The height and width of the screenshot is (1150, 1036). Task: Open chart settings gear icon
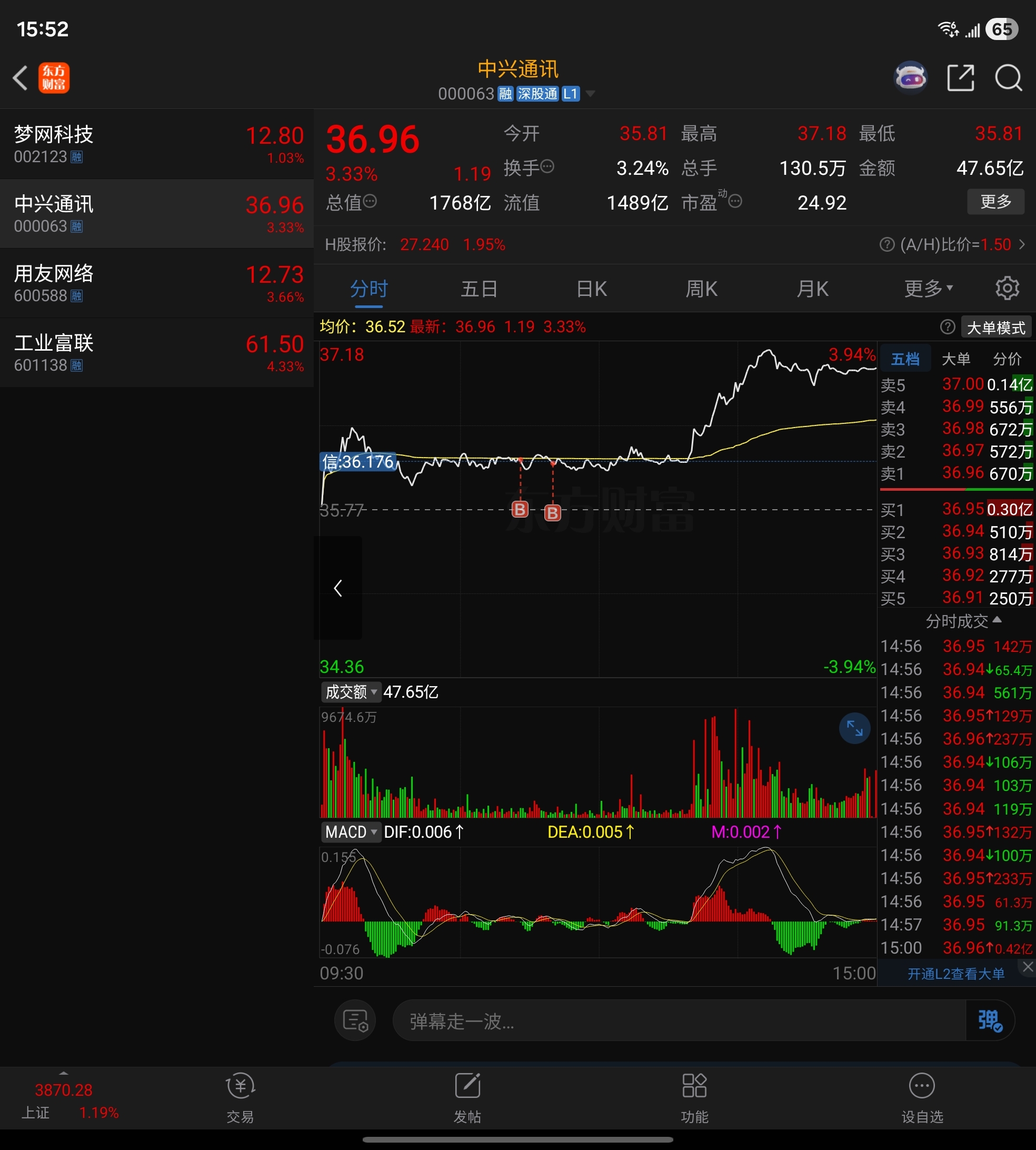[x=1007, y=289]
